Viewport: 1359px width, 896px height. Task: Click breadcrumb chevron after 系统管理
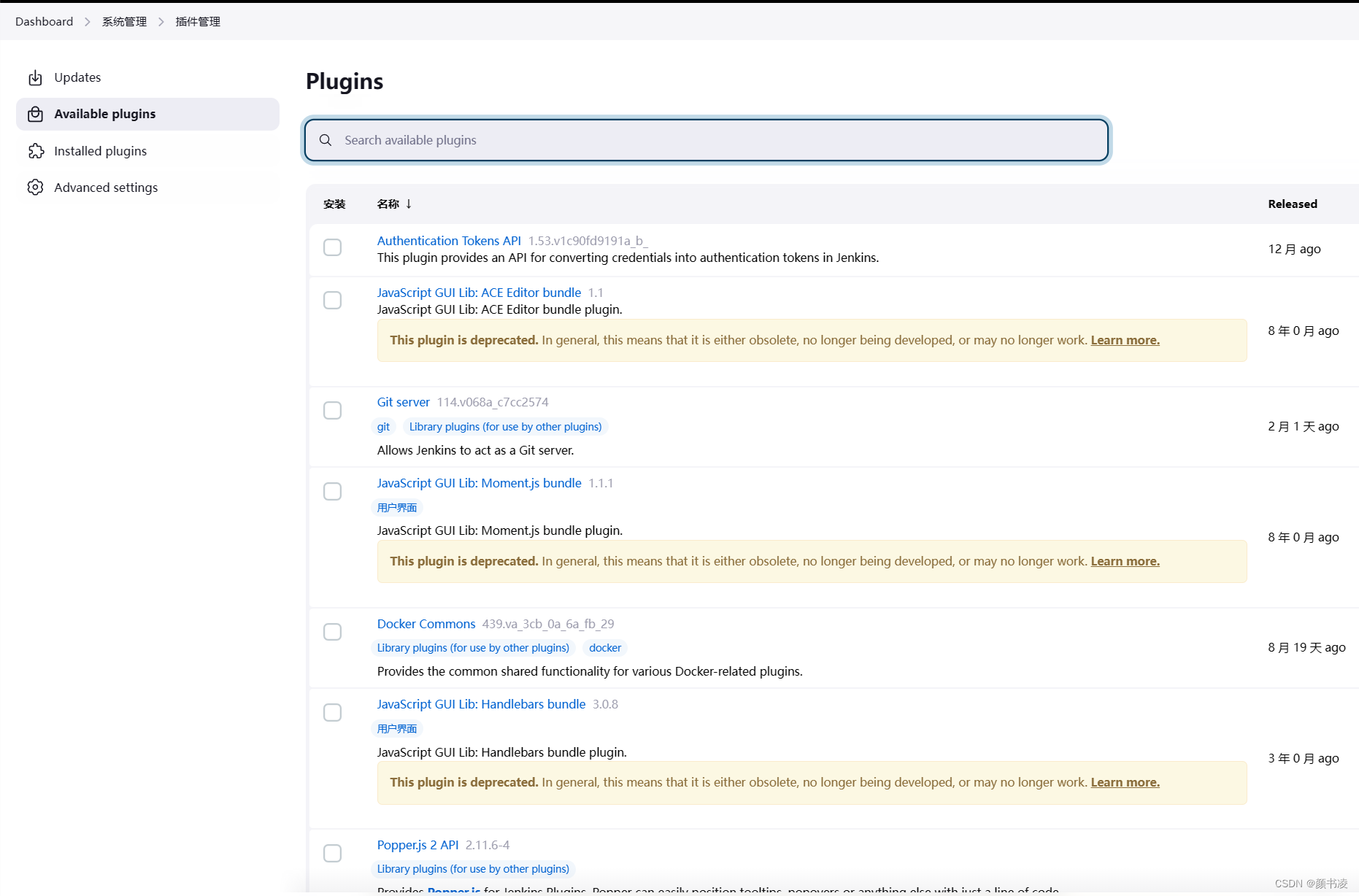(161, 22)
